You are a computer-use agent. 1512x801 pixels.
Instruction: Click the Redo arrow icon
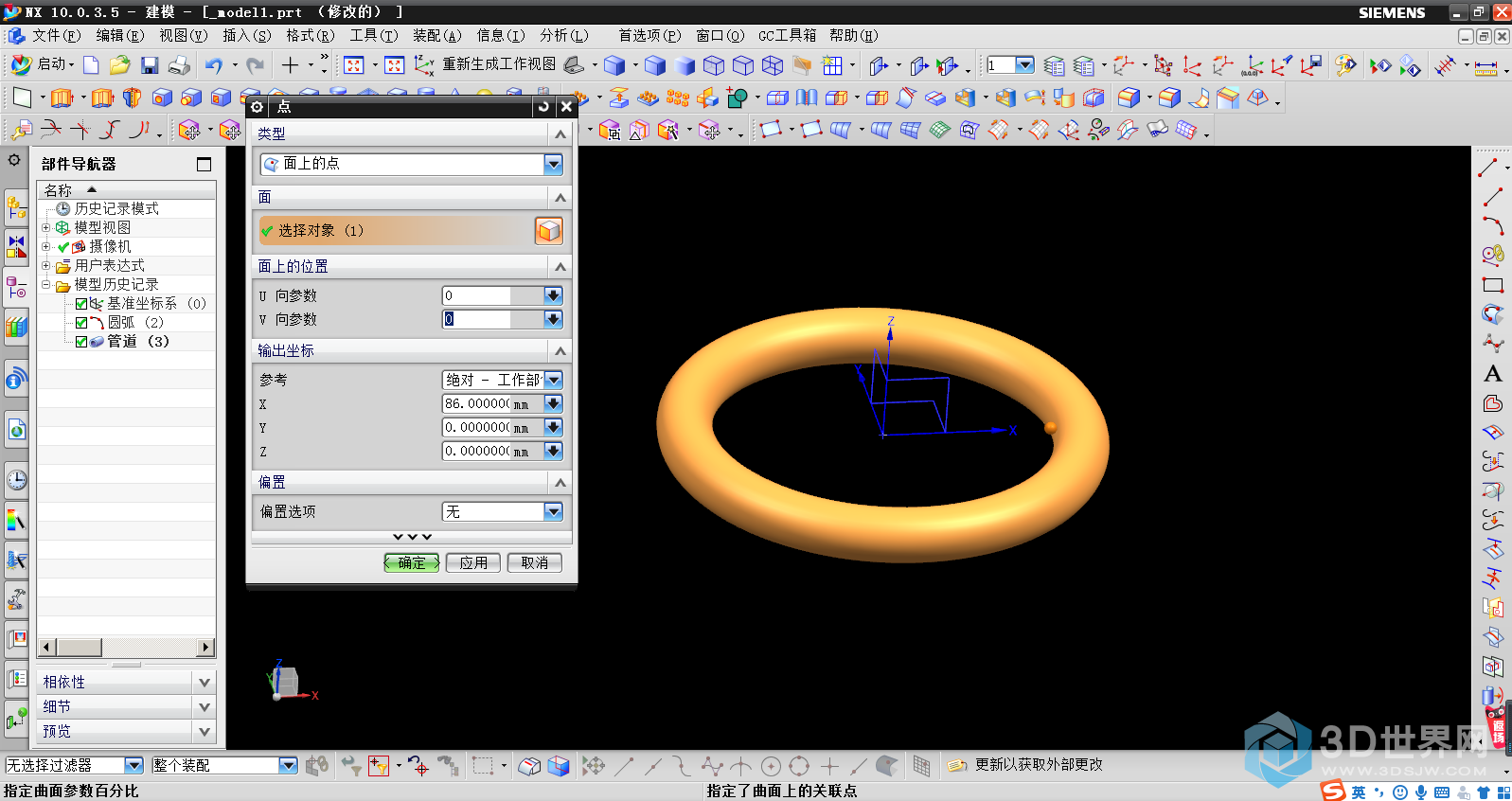[x=255, y=65]
